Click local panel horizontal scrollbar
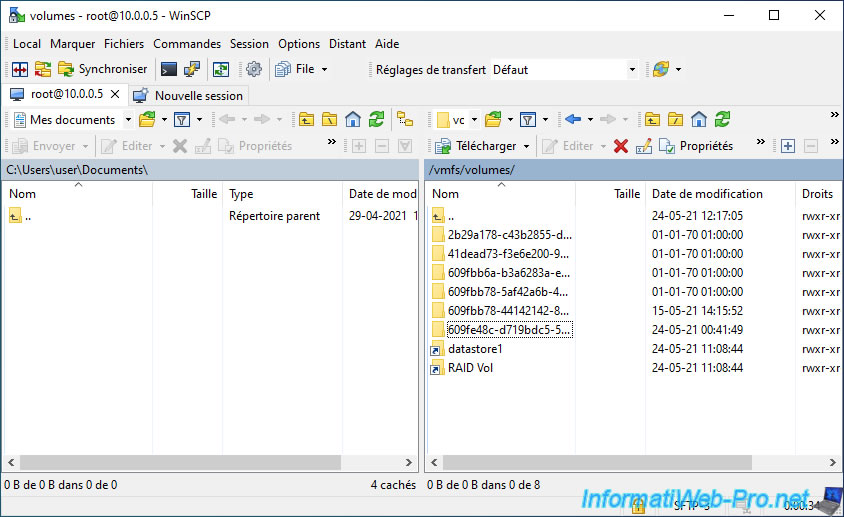The image size is (844, 517). pyautogui.click(x=180, y=462)
